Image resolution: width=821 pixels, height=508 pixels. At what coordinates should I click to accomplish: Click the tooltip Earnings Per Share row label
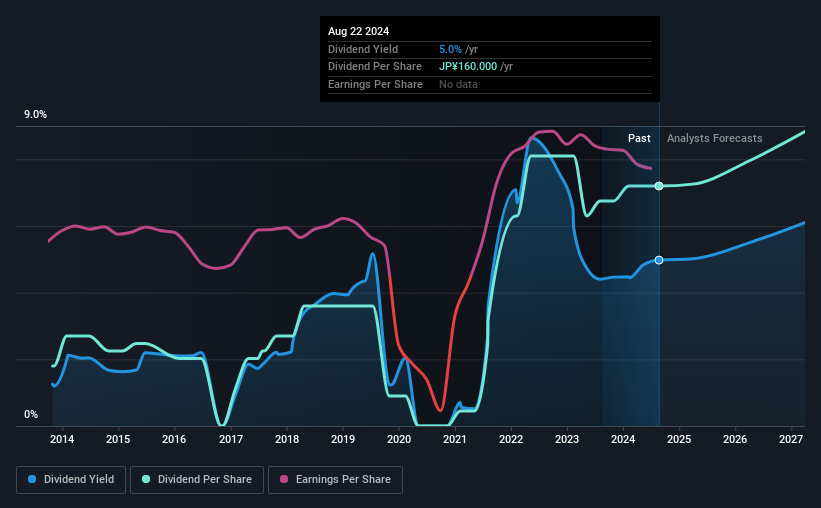pos(375,84)
